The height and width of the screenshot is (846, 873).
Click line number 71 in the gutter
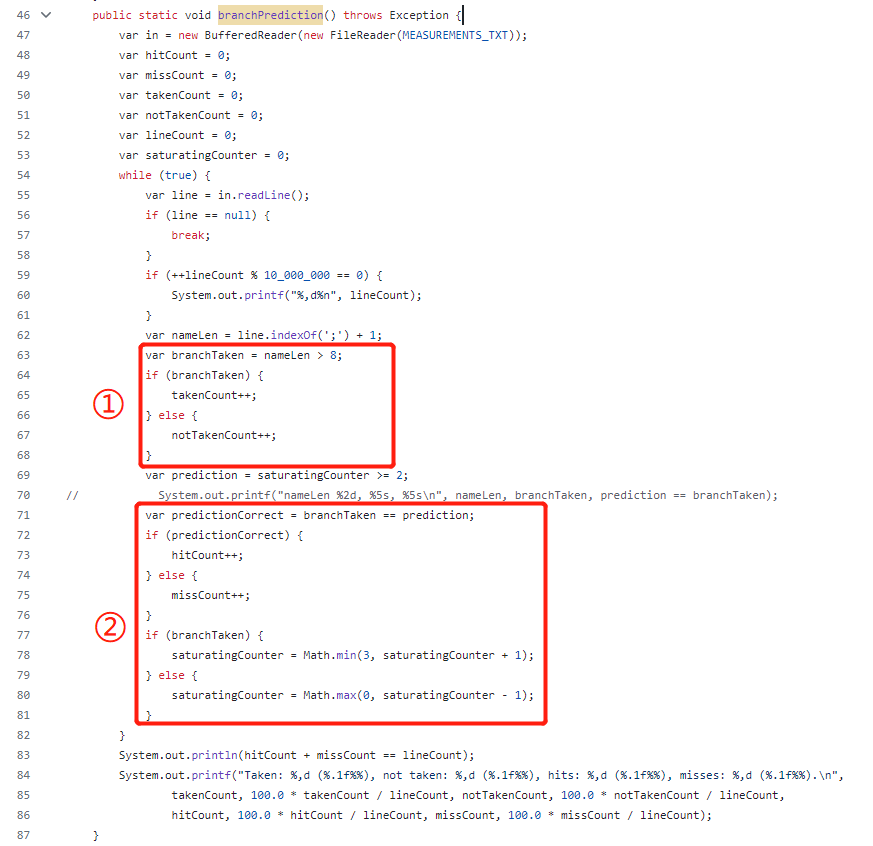pos(23,515)
